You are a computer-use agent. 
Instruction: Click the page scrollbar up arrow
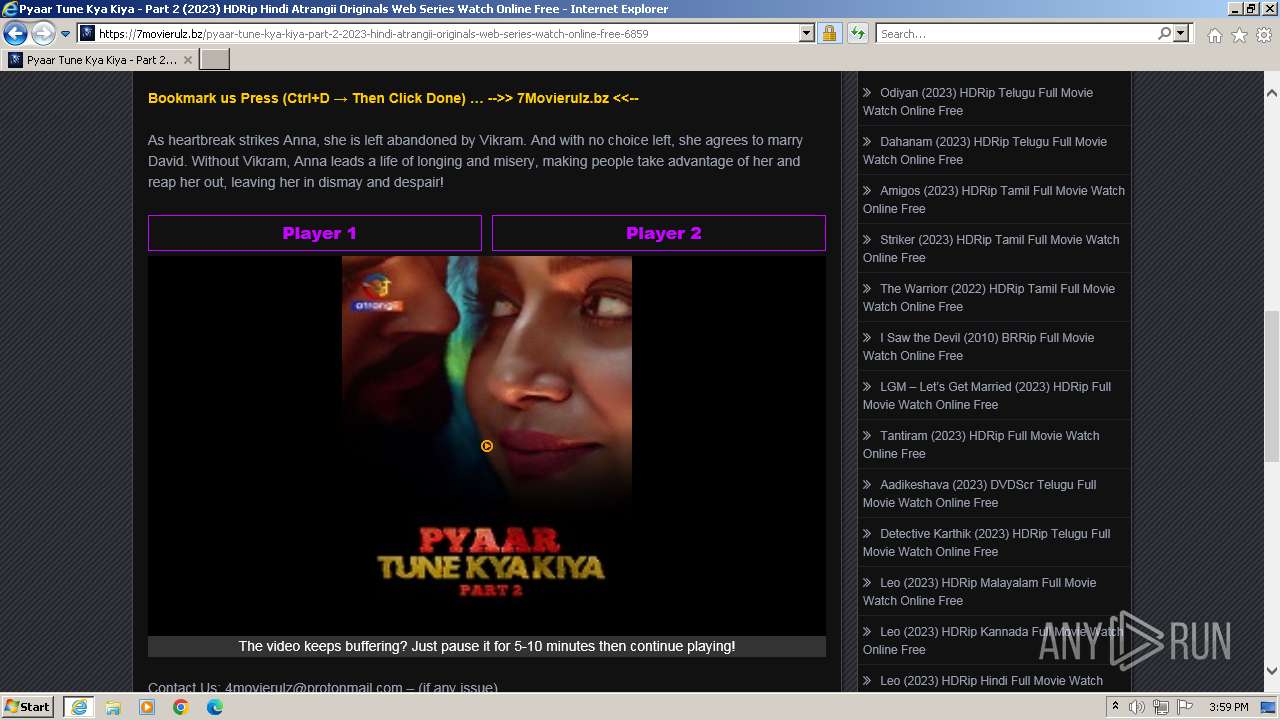pyautogui.click(x=1272, y=92)
